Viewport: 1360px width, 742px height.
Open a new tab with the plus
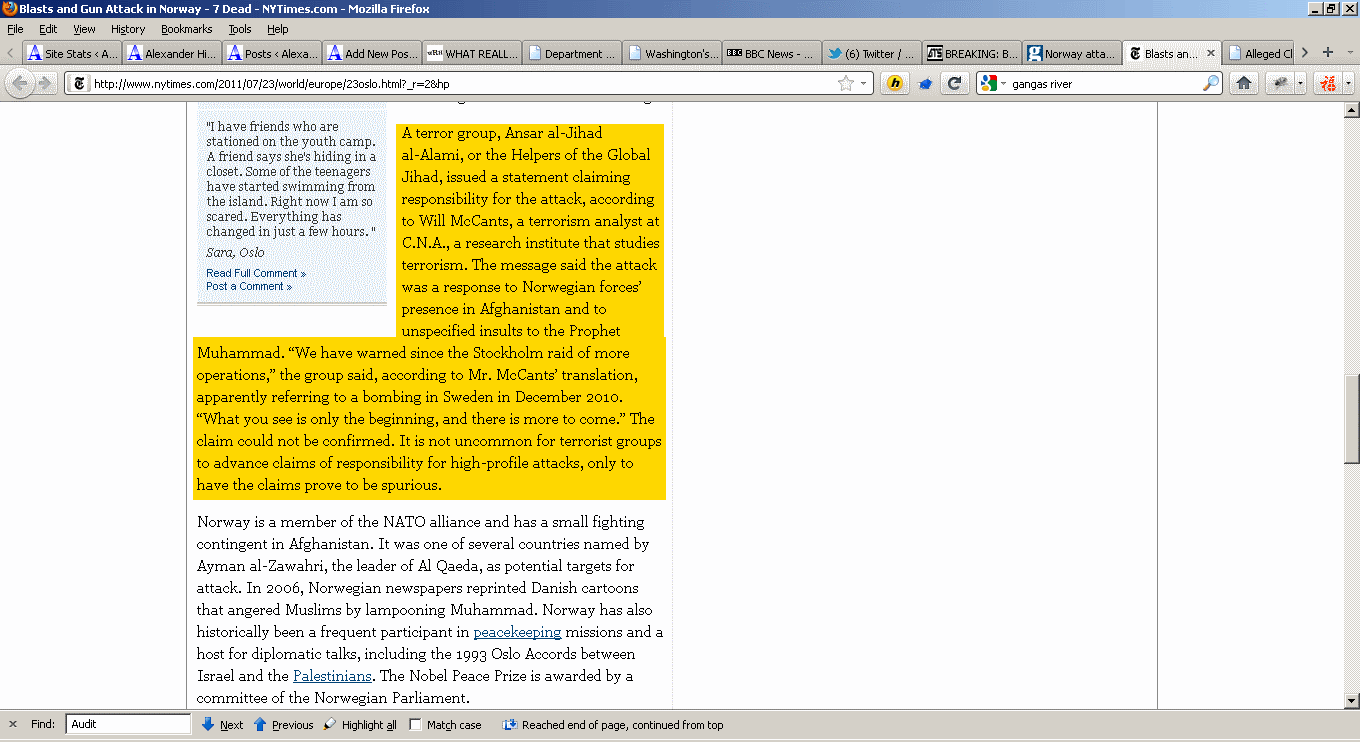pos(1328,53)
